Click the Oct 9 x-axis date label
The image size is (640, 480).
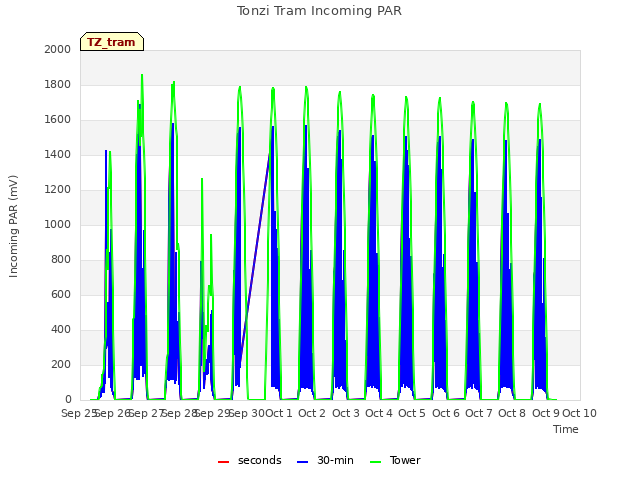[546, 413]
